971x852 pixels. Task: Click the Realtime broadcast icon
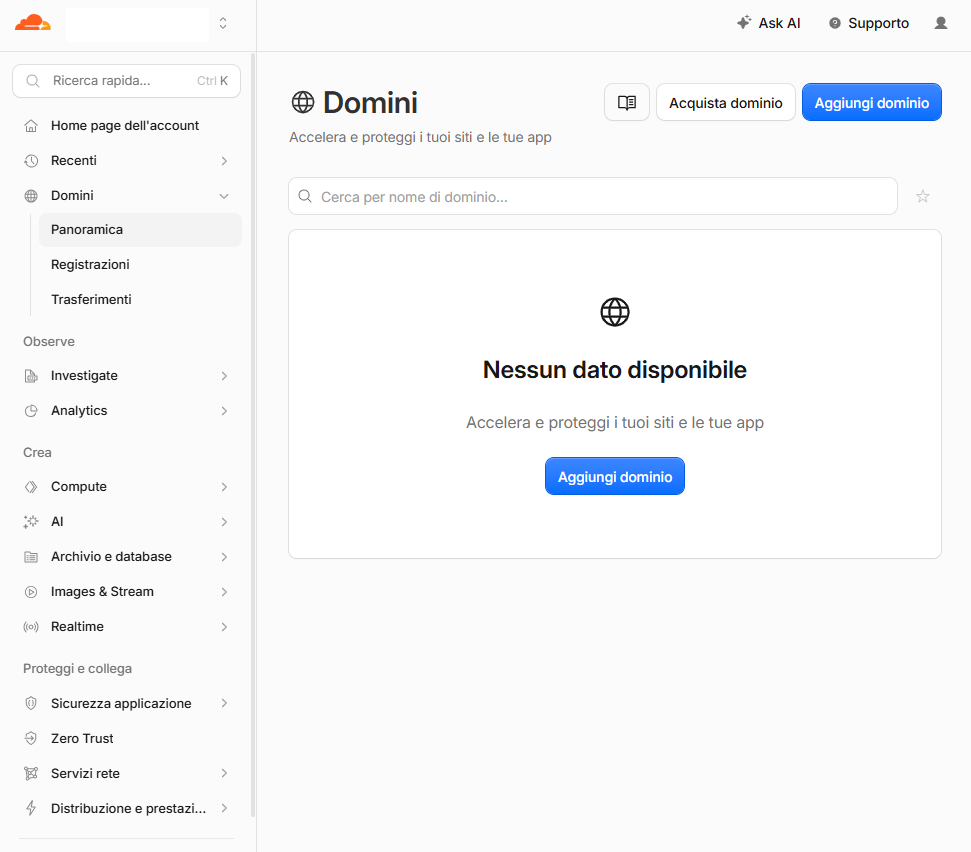click(x=31, y=627)
